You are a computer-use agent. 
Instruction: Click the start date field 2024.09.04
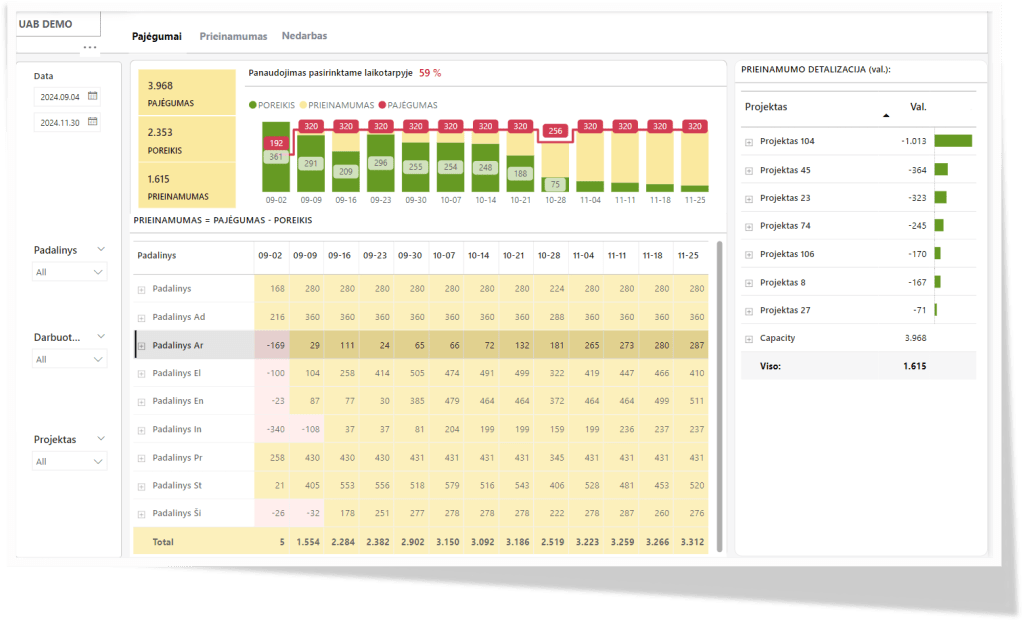click(59, 97)
